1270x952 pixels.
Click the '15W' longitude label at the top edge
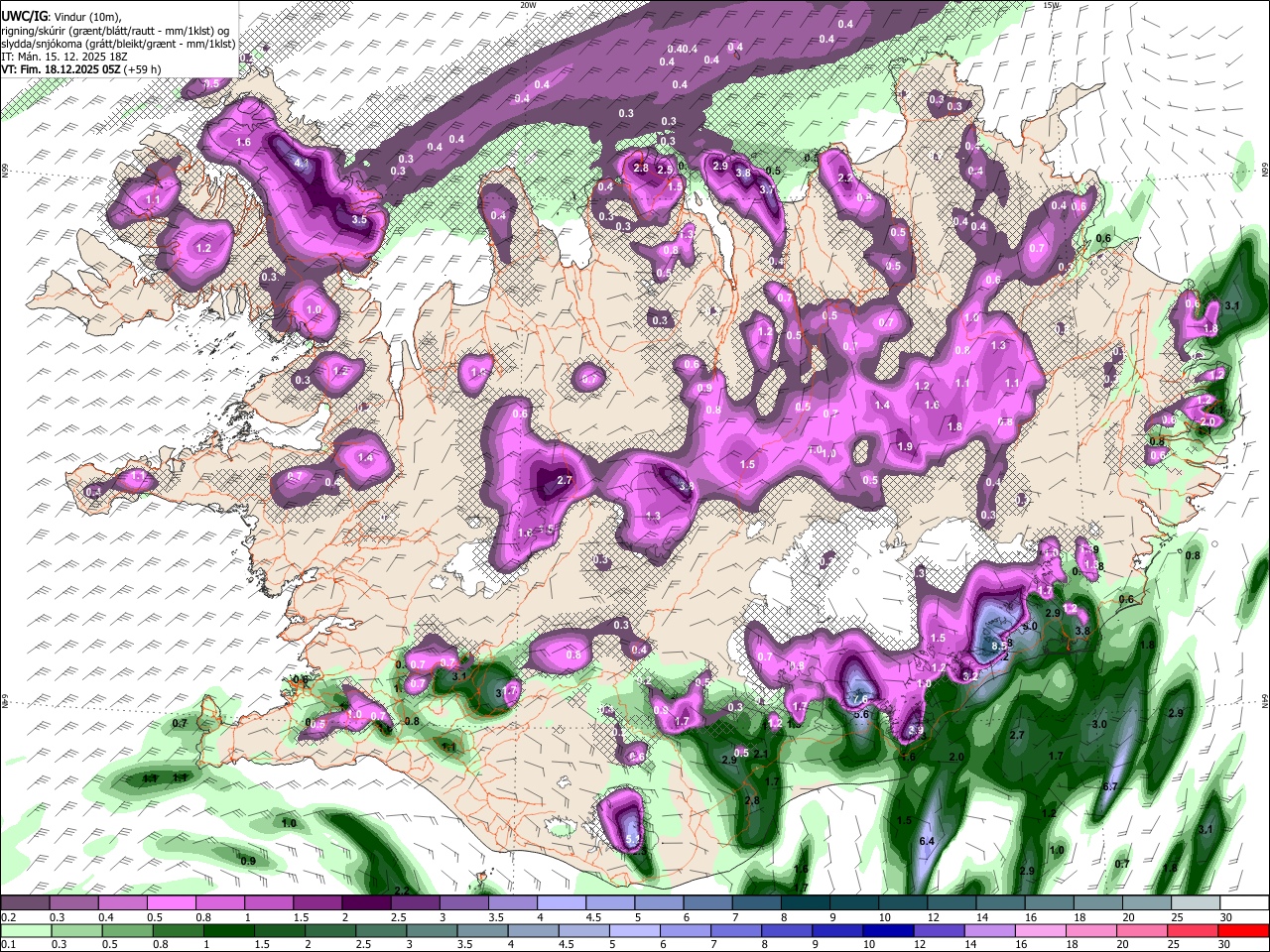pyautogui.click(x=1051, y=5)
